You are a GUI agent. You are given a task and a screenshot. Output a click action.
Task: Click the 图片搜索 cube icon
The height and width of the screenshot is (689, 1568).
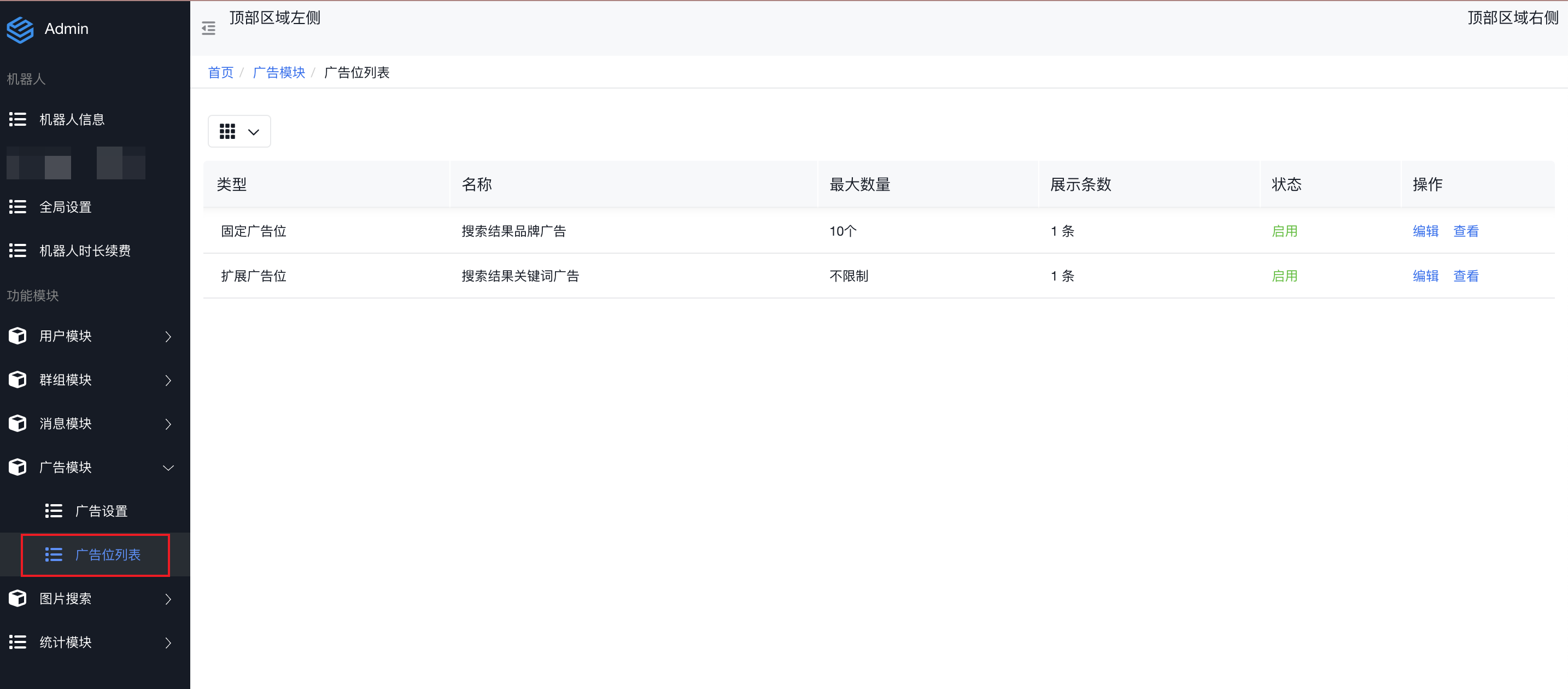tap(17, 598)
